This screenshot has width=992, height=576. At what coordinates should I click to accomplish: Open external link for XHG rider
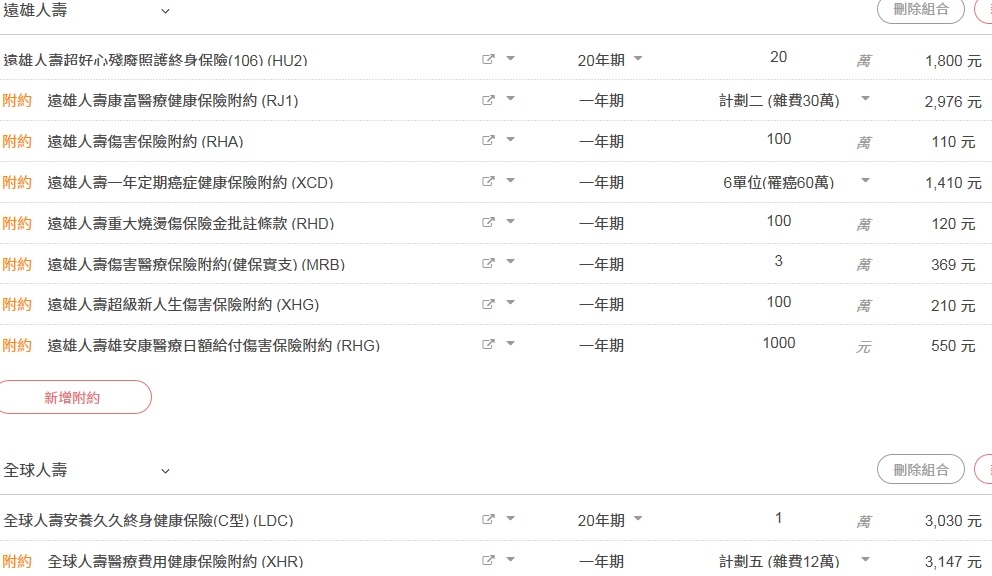[x=488, y=304]
